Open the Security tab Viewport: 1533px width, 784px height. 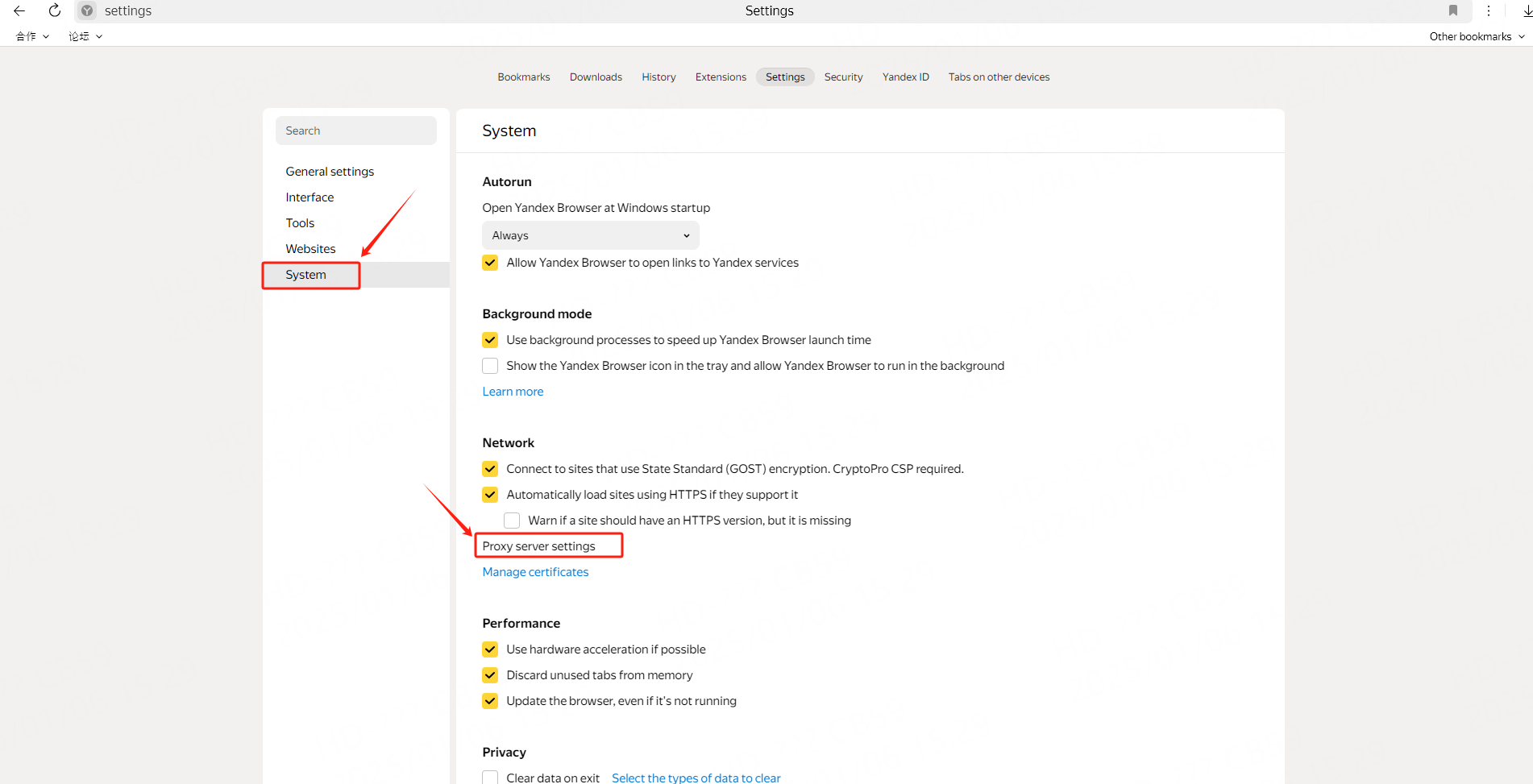(x=843, y=77)
